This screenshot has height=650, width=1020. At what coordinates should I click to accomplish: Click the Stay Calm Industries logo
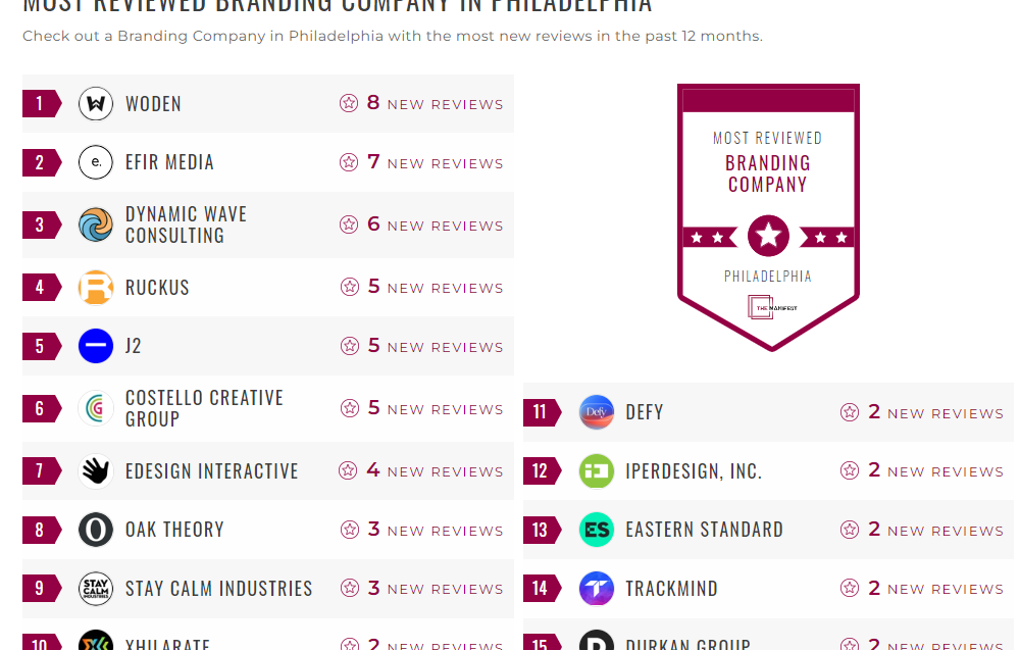pos(96,588)
